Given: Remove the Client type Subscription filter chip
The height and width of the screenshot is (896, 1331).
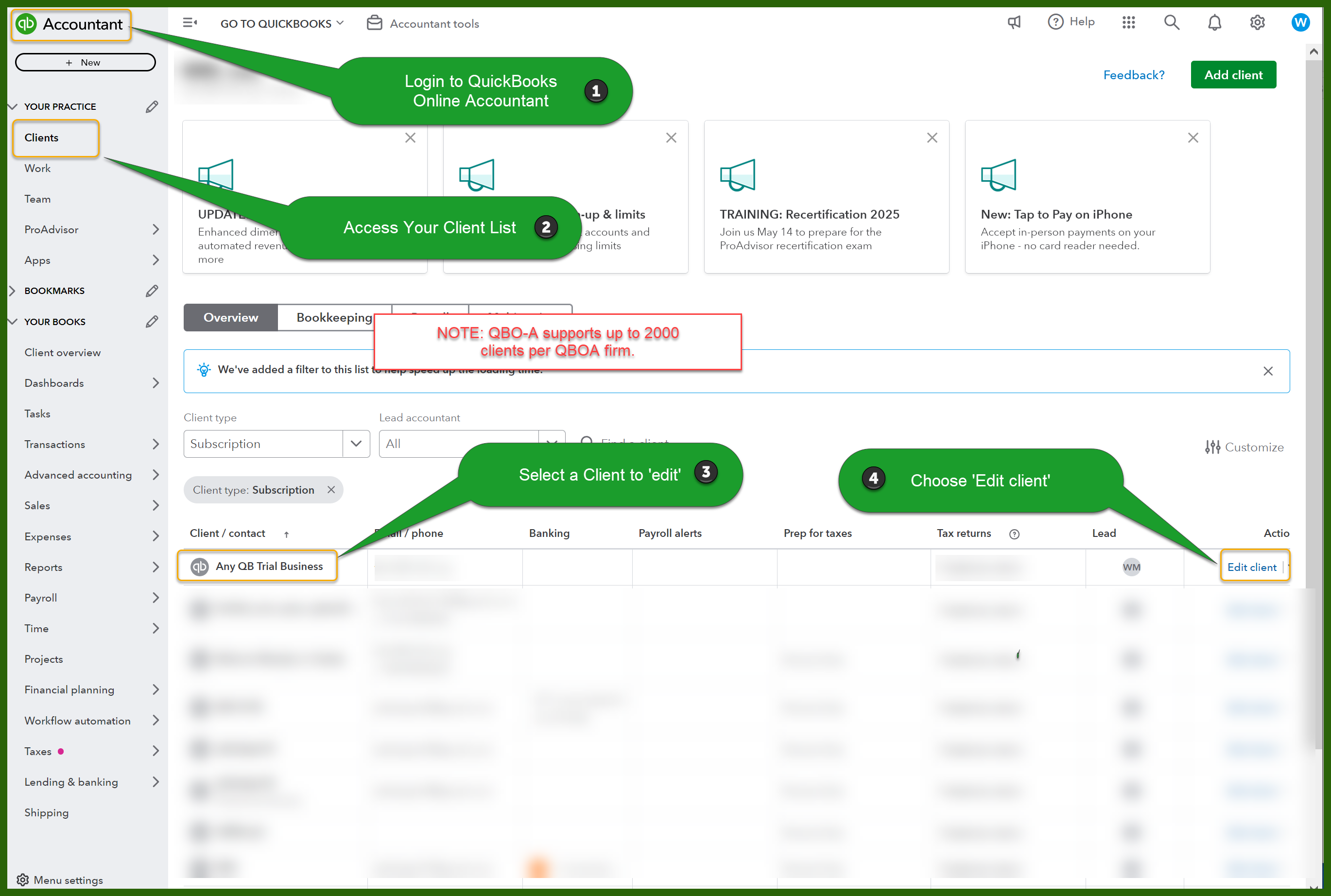Looking at the screenshot, I should (331, 490).
